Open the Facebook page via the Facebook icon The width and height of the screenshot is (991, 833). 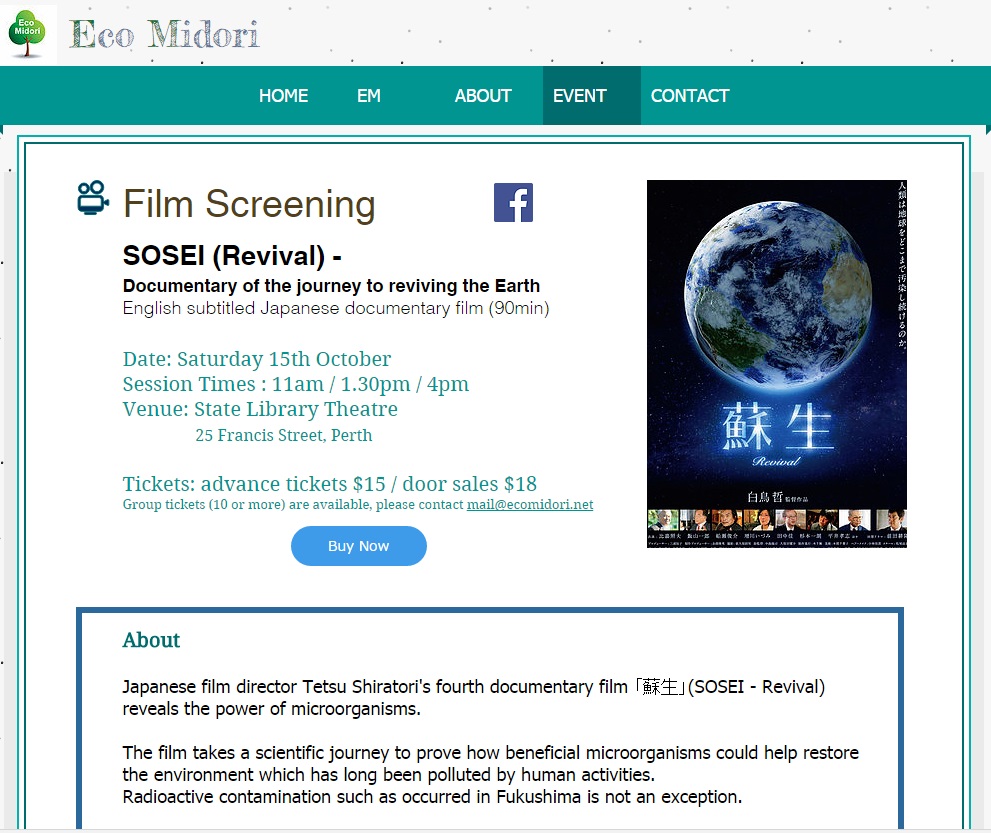(x=513, y=202)
